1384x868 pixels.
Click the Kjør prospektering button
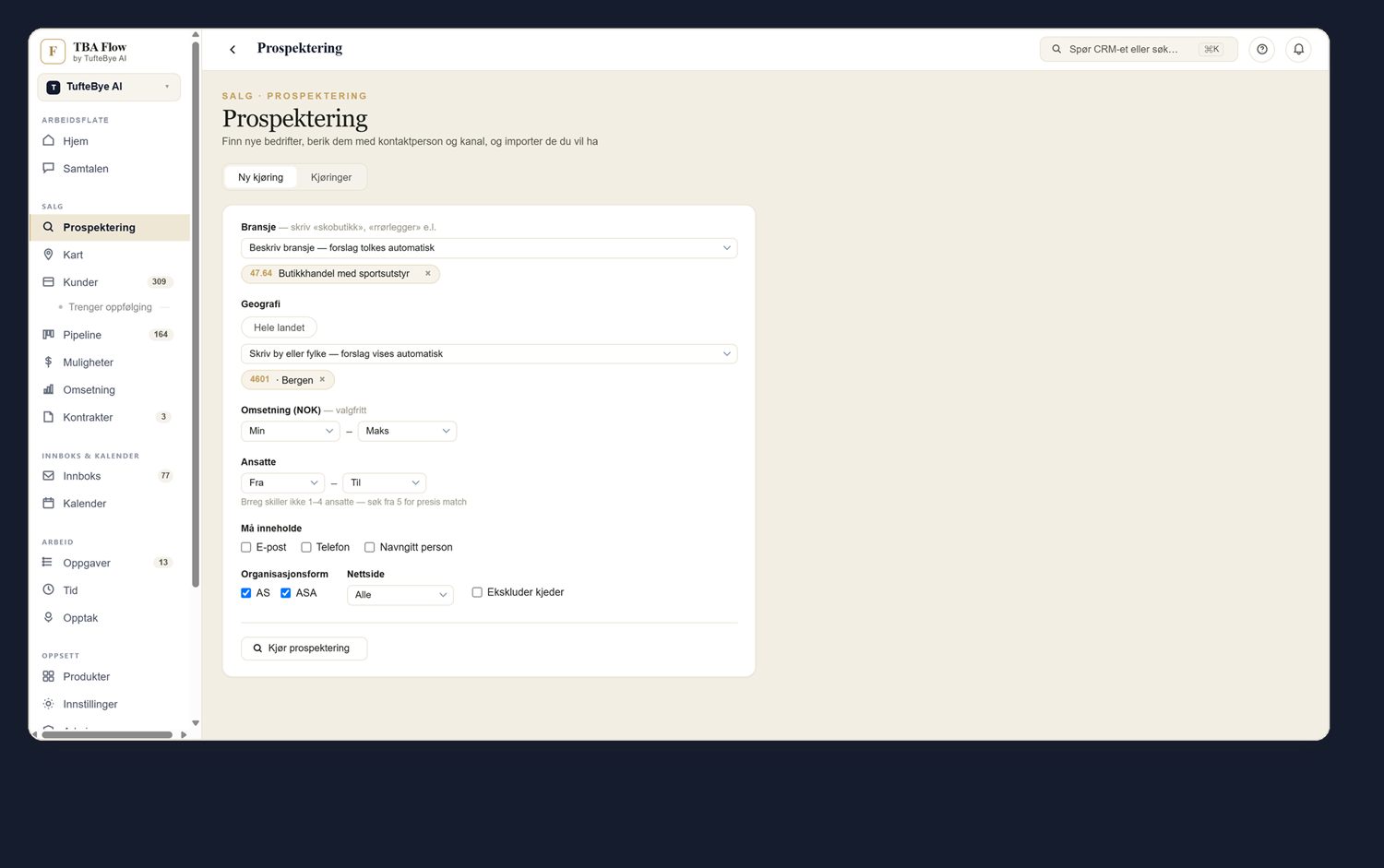[304, 648]
